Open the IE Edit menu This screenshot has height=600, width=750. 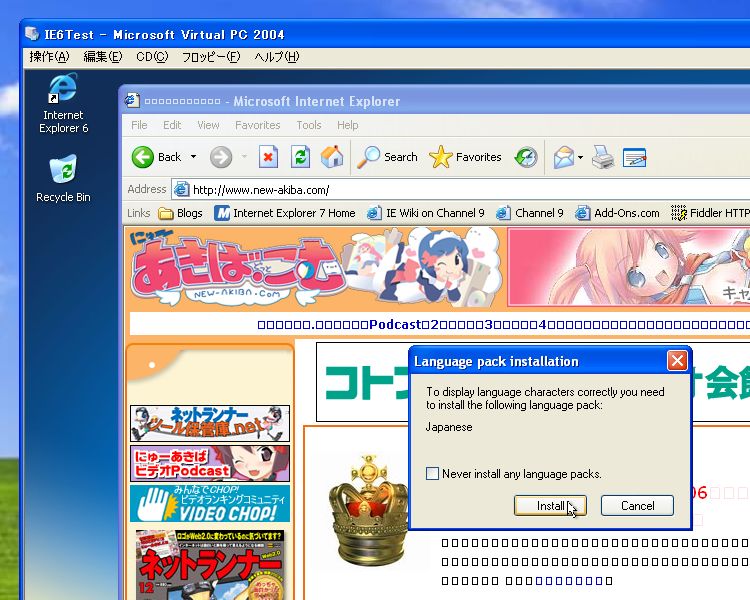[172, 125]
